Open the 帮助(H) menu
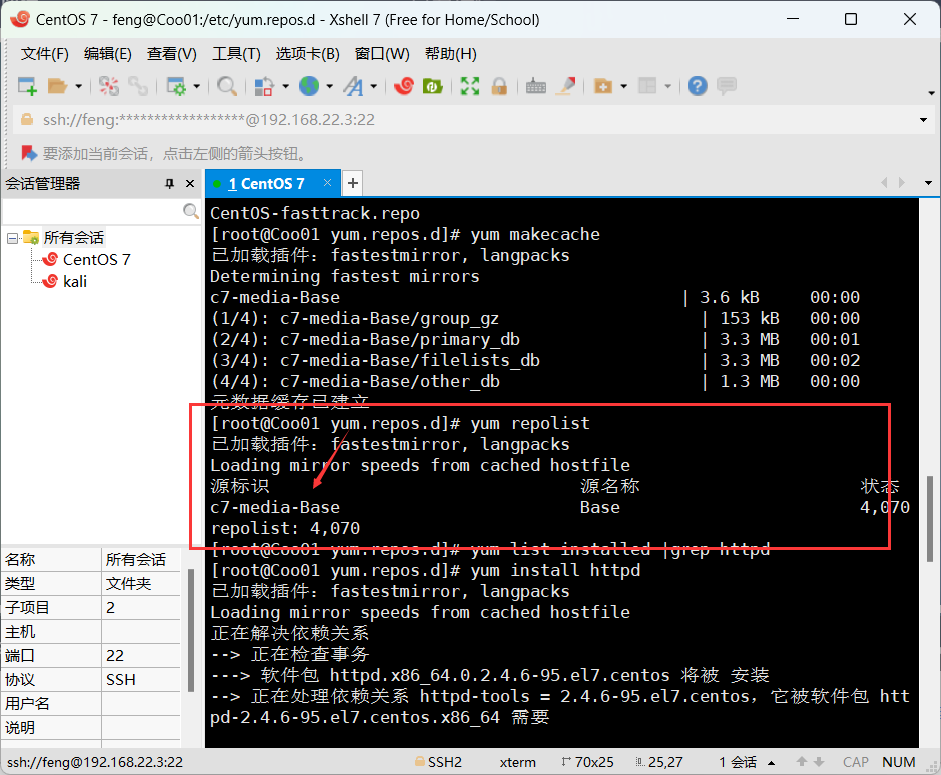The width and height of the screenshot is (941, 775). pos(451,54)
